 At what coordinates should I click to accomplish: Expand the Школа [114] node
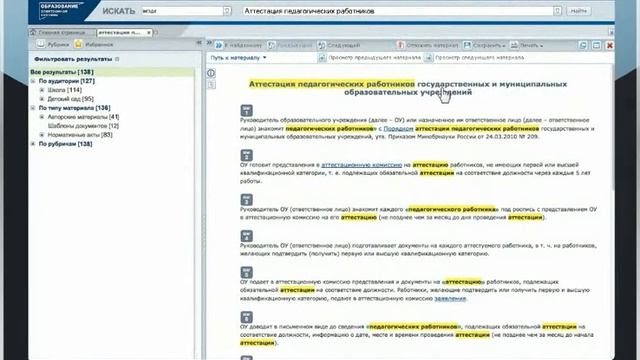pos(42,90)
